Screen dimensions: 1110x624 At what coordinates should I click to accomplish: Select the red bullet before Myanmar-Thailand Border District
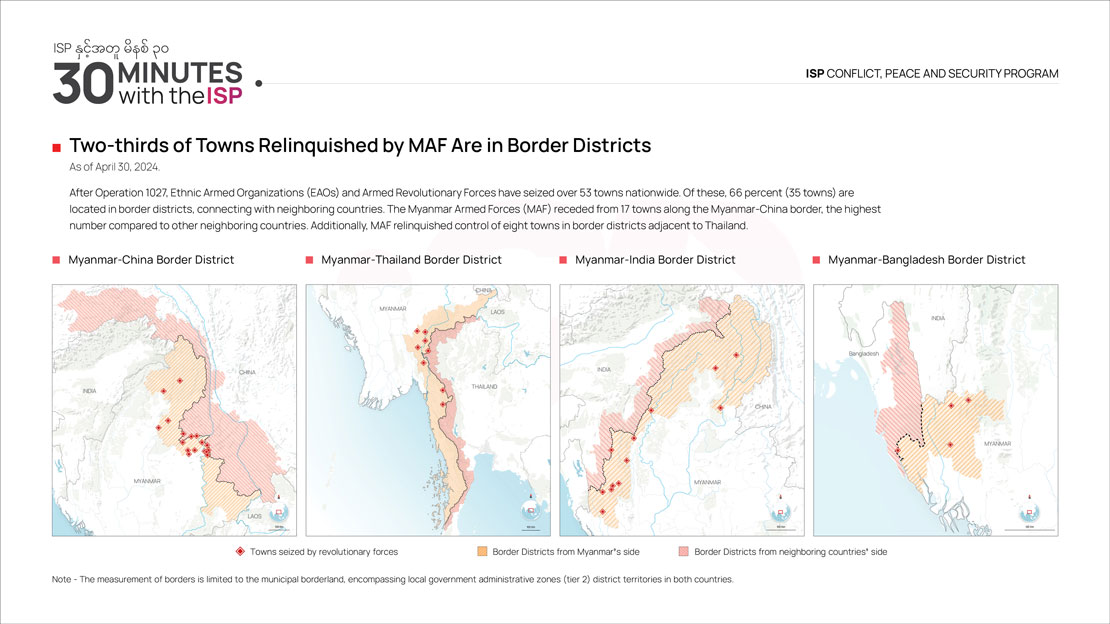pos(310,260)
